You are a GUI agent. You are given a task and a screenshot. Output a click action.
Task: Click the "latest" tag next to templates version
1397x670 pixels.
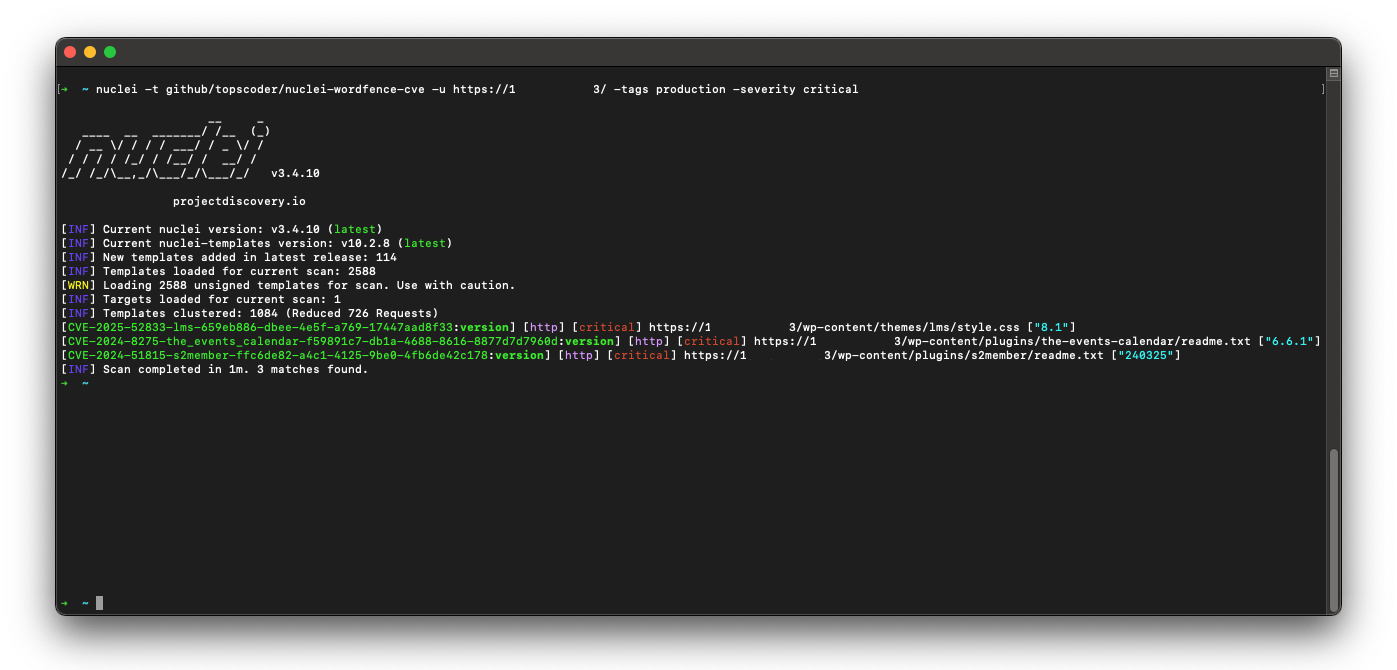(425, 242)
